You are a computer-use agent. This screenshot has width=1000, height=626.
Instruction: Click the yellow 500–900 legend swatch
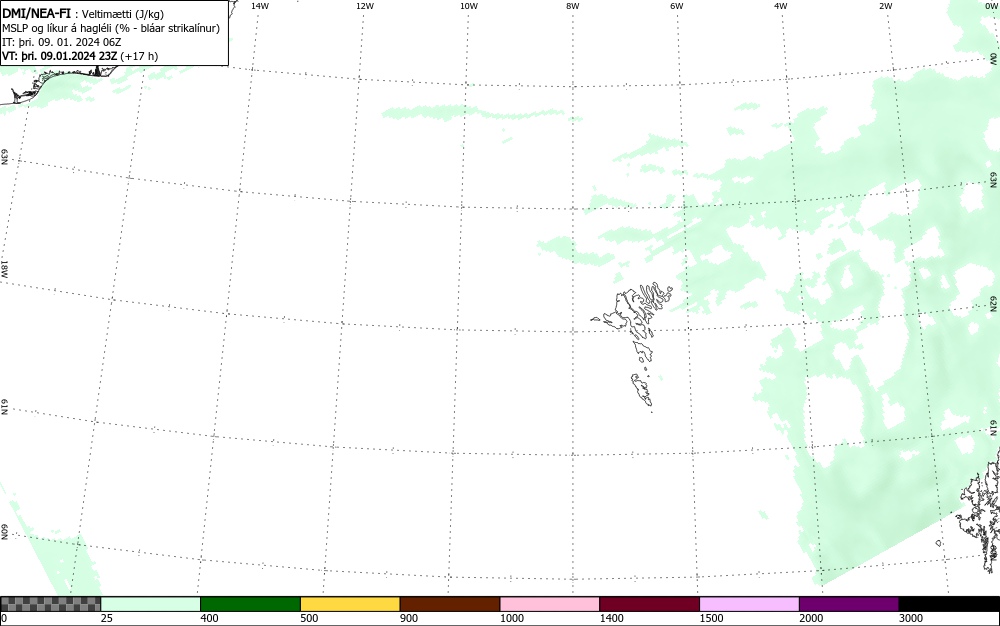(x=350, y=604)
